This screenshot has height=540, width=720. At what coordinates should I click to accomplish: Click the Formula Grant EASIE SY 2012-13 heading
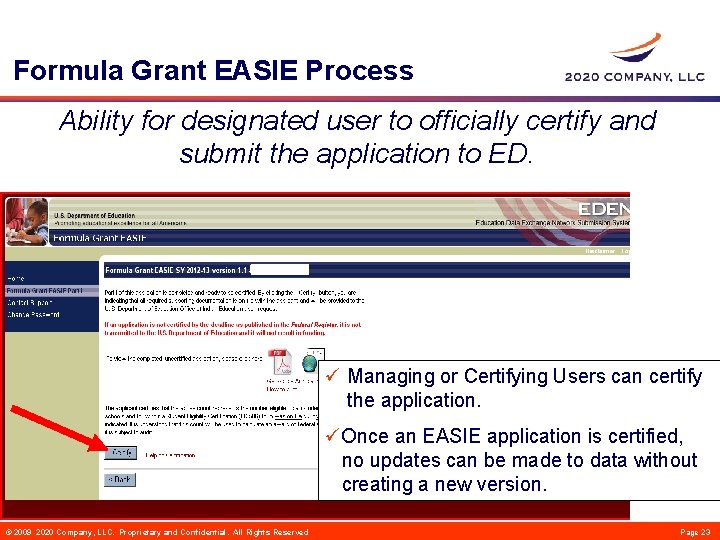pos(177,270)
